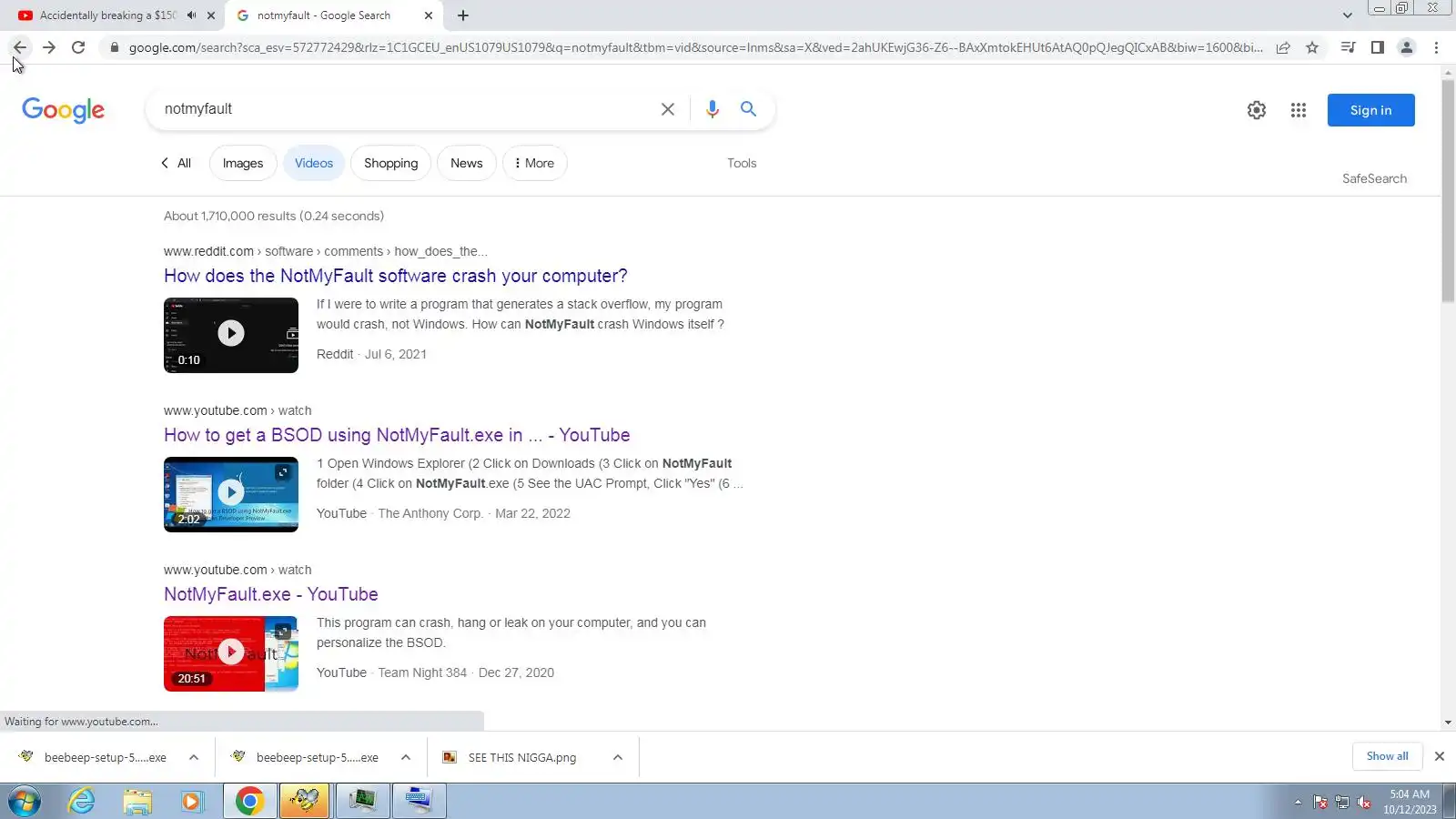Open the Reddit NotMyFault result
This screenshot has width=1456, height=819.
click(396, 276)
